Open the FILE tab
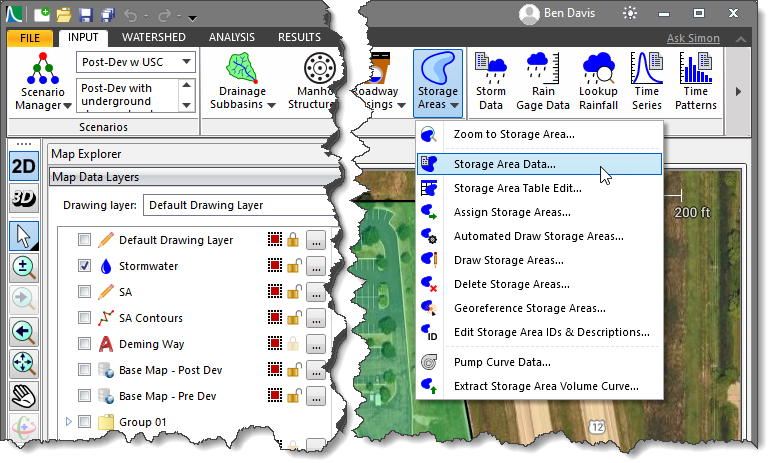The image size is (773, 463). [x=30, y=38]
